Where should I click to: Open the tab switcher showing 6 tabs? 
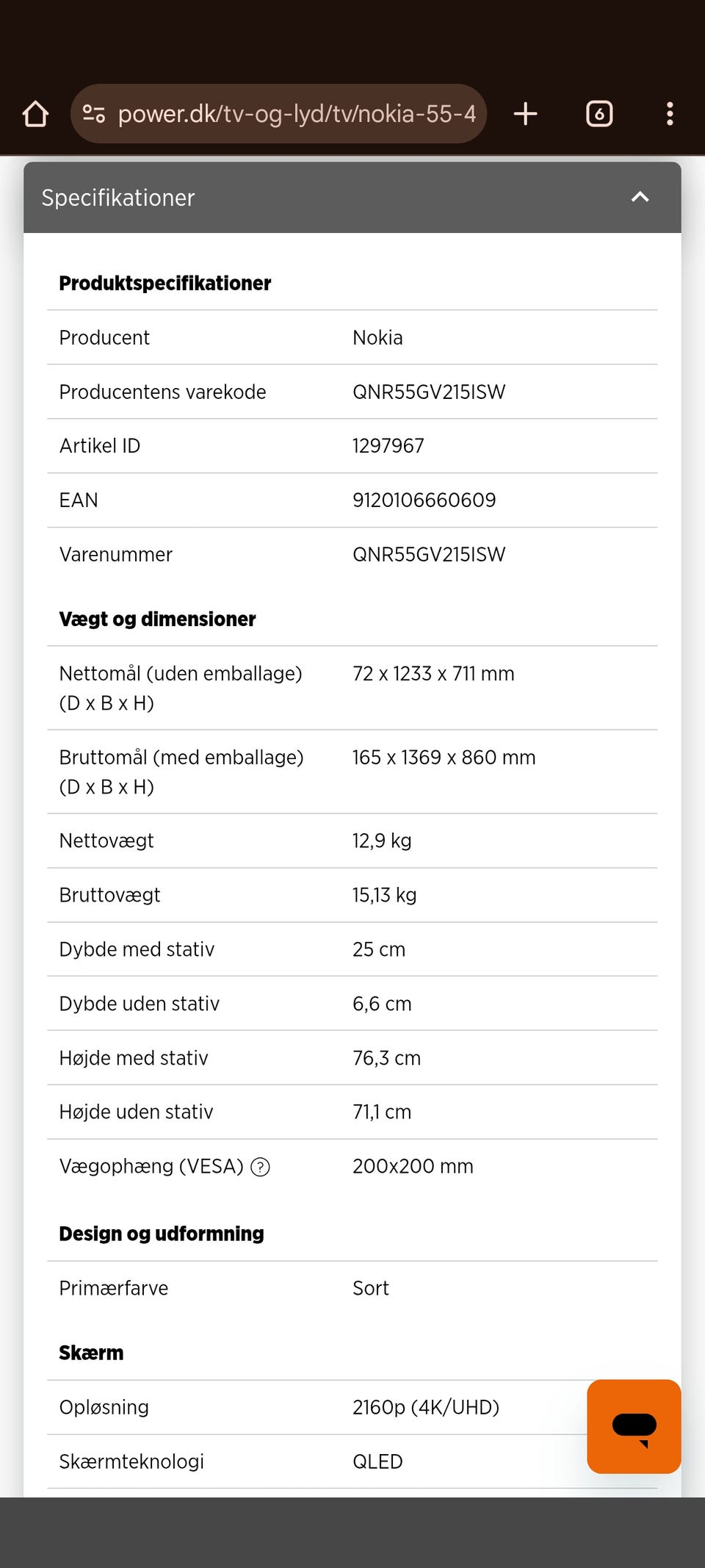point(599,114)
